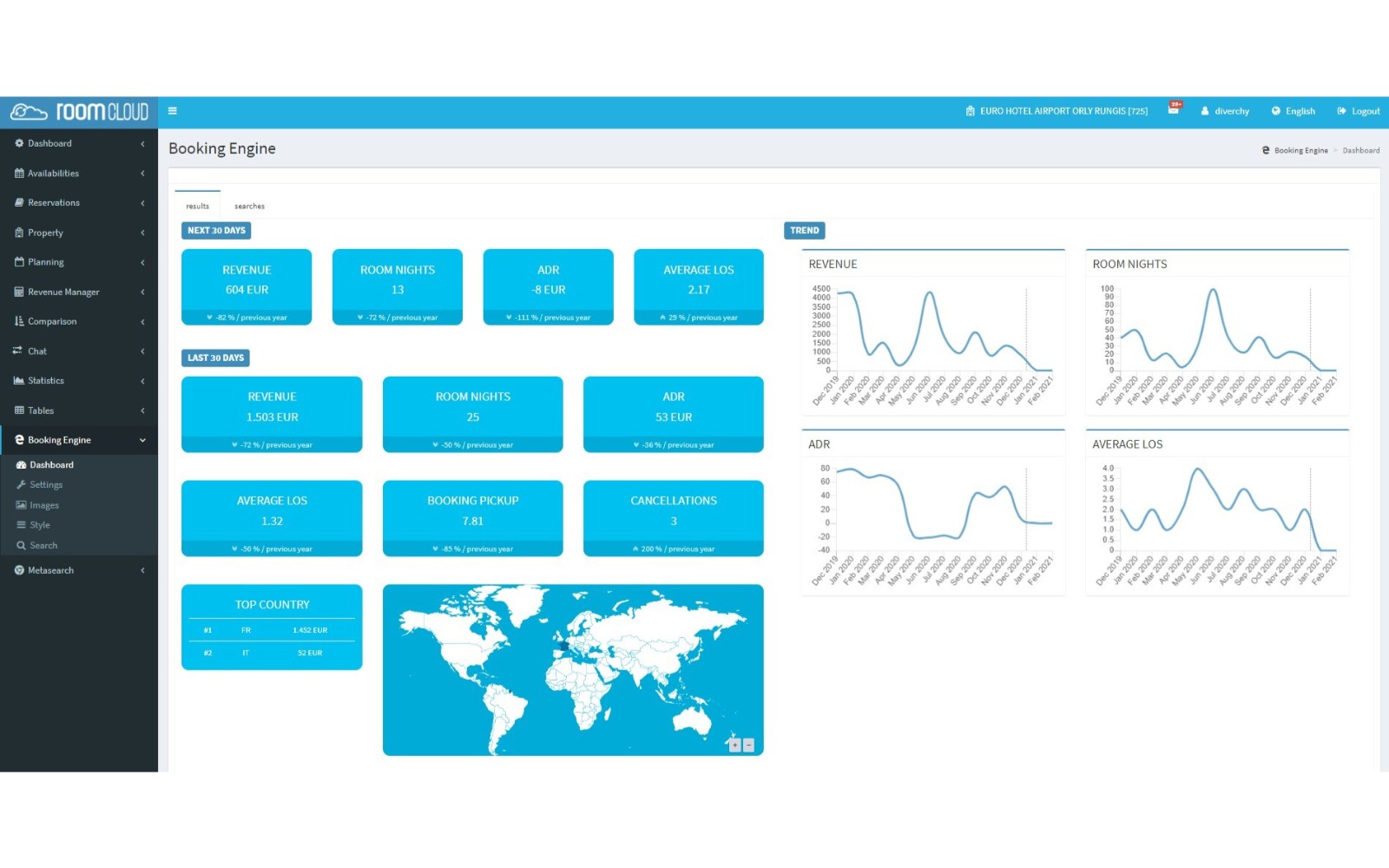The image size is (1389, 868).
Task: Click the RoomCloud logo
Action: tap(79, 112)
